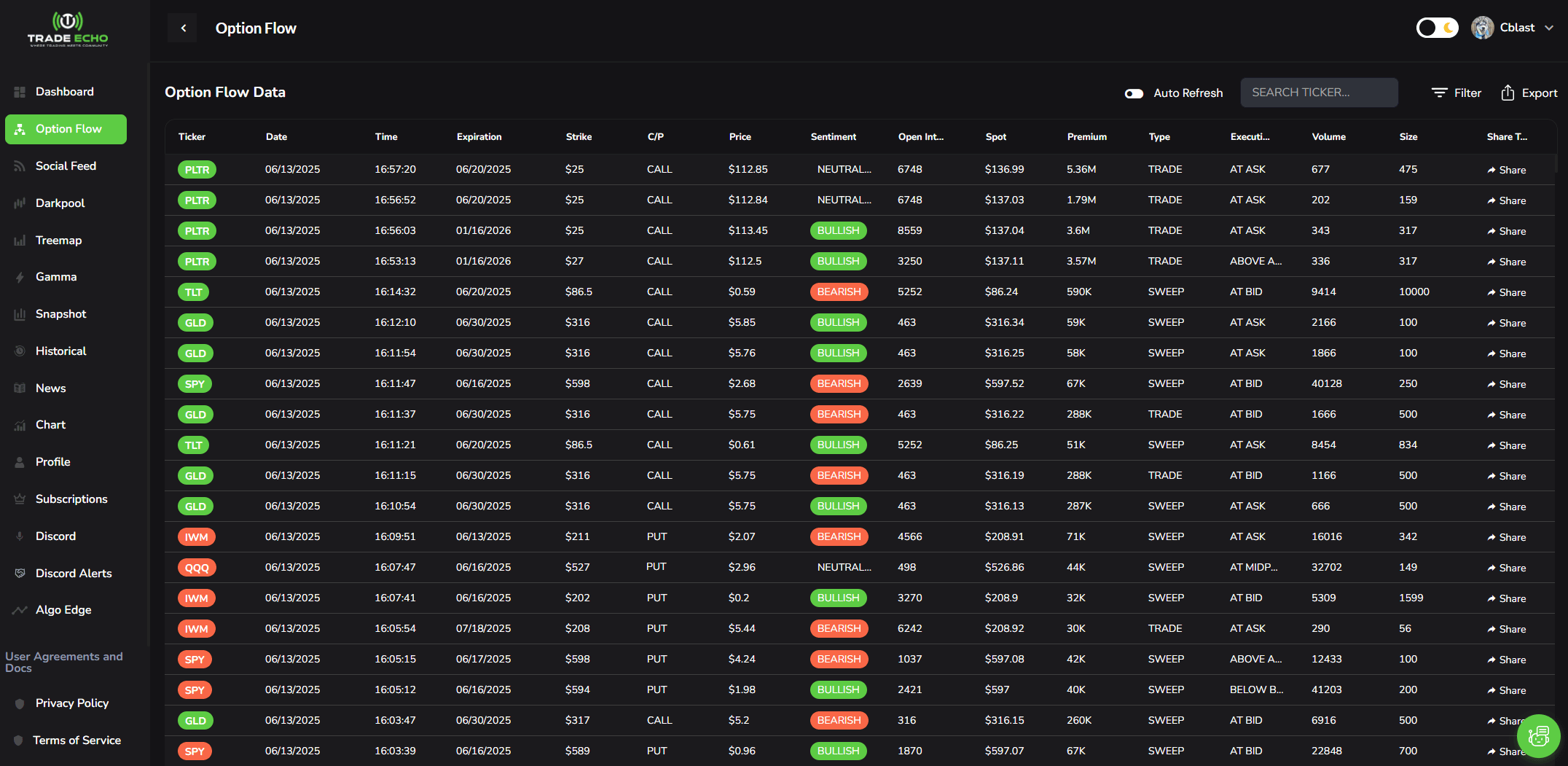Viewport: 1568px width, 766px height.
Task: Click the Darkpool chart icon
Action: (x=20, y=203)
